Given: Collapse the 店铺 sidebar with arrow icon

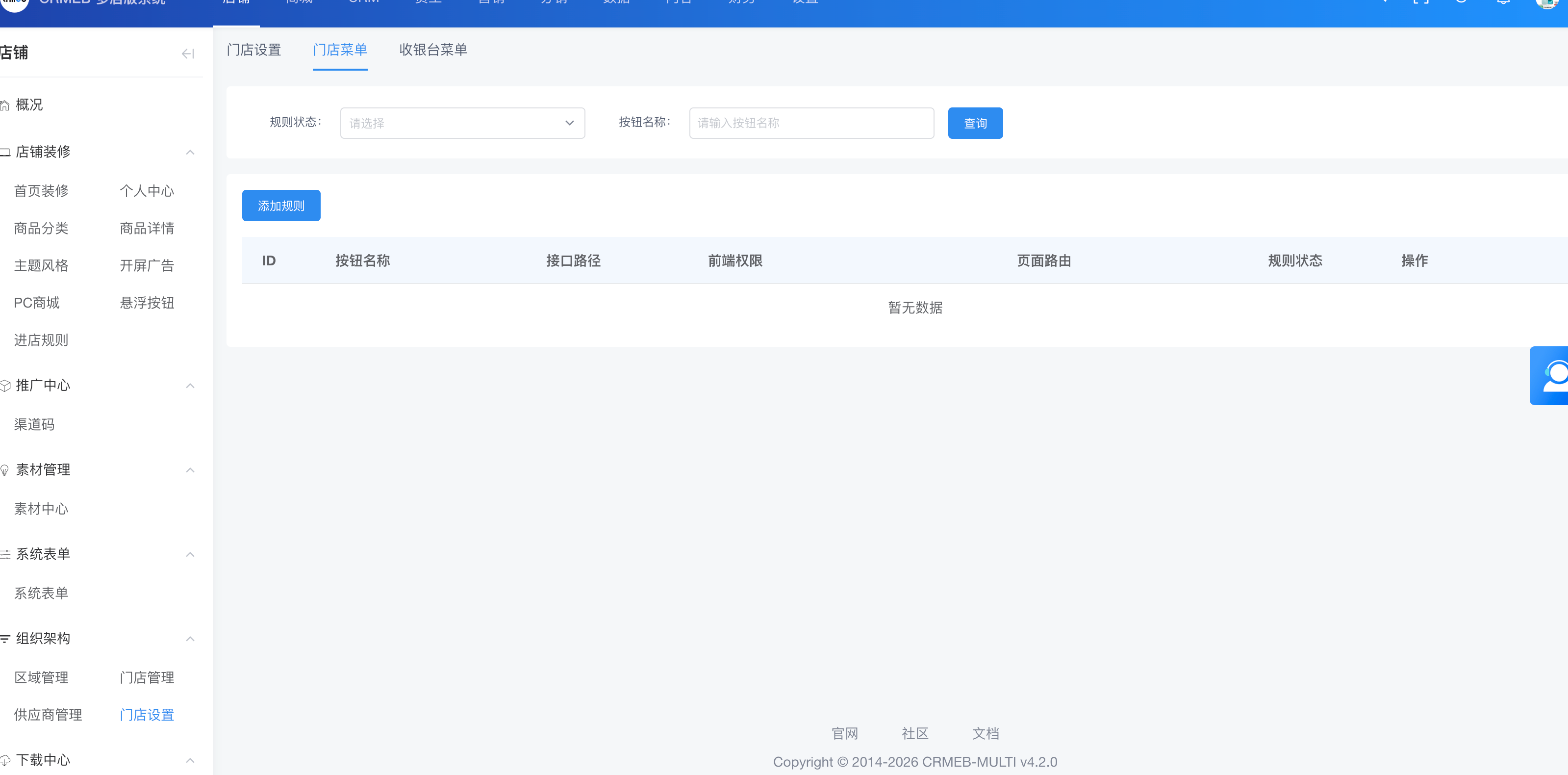Looking at the screenshot, I should pyautogui.click(x=187, y=53).
